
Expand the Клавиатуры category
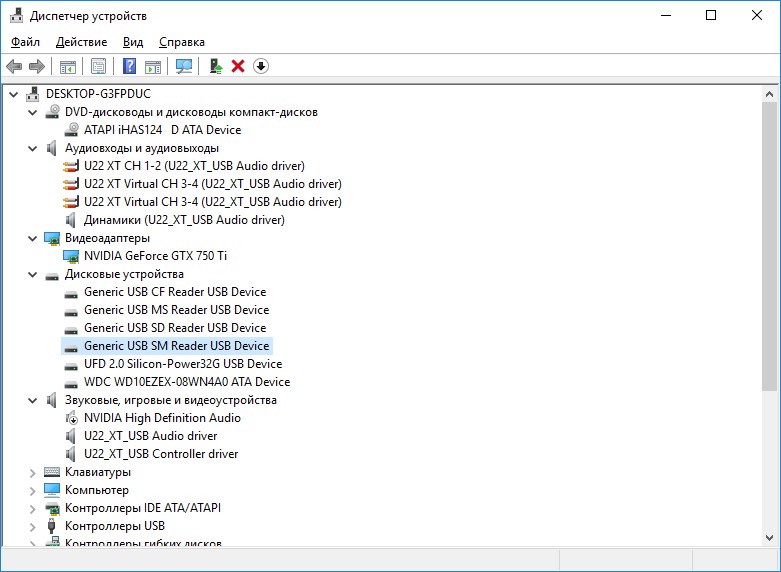tap(33, 472)
